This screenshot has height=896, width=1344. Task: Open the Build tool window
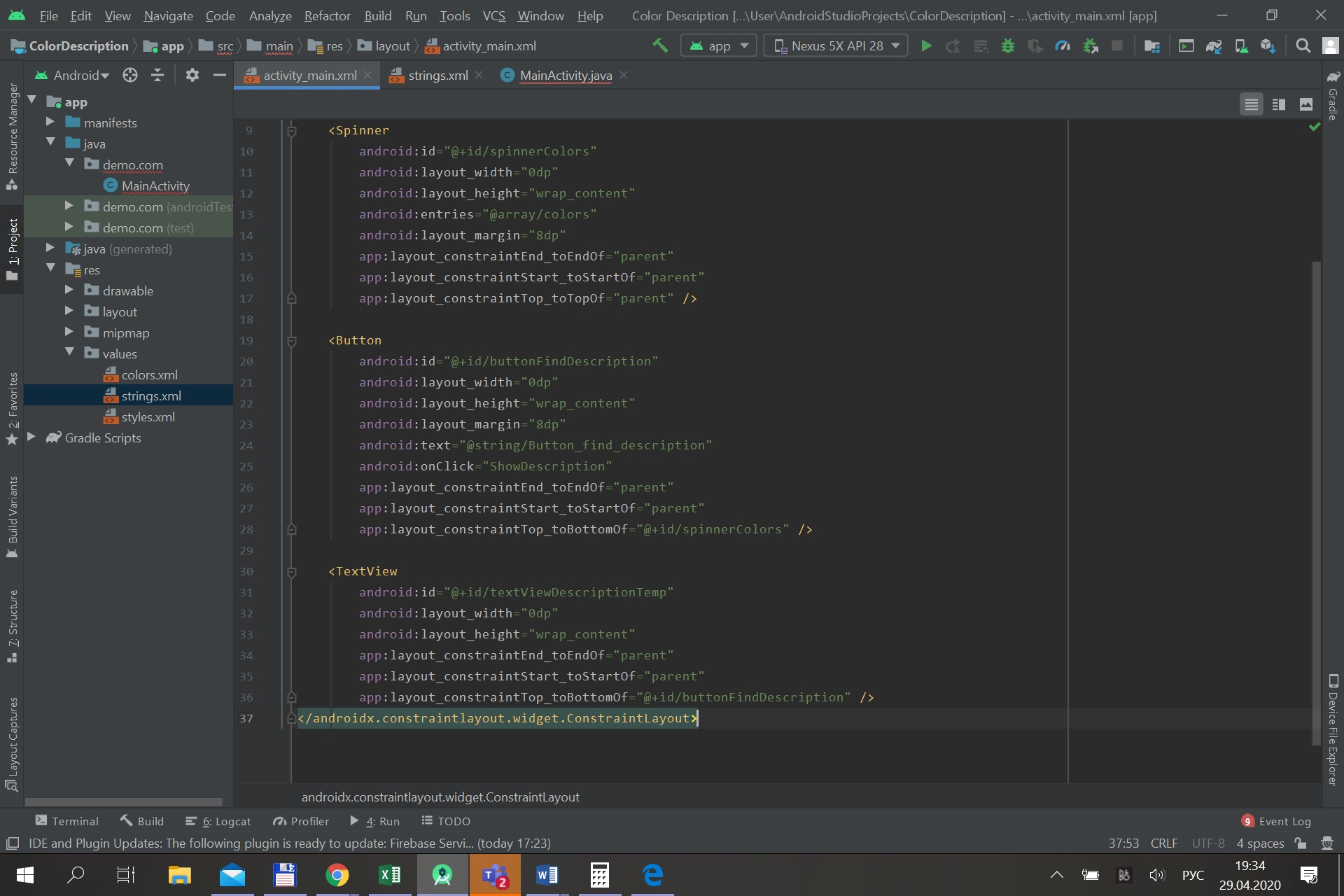tap(142, 821)
